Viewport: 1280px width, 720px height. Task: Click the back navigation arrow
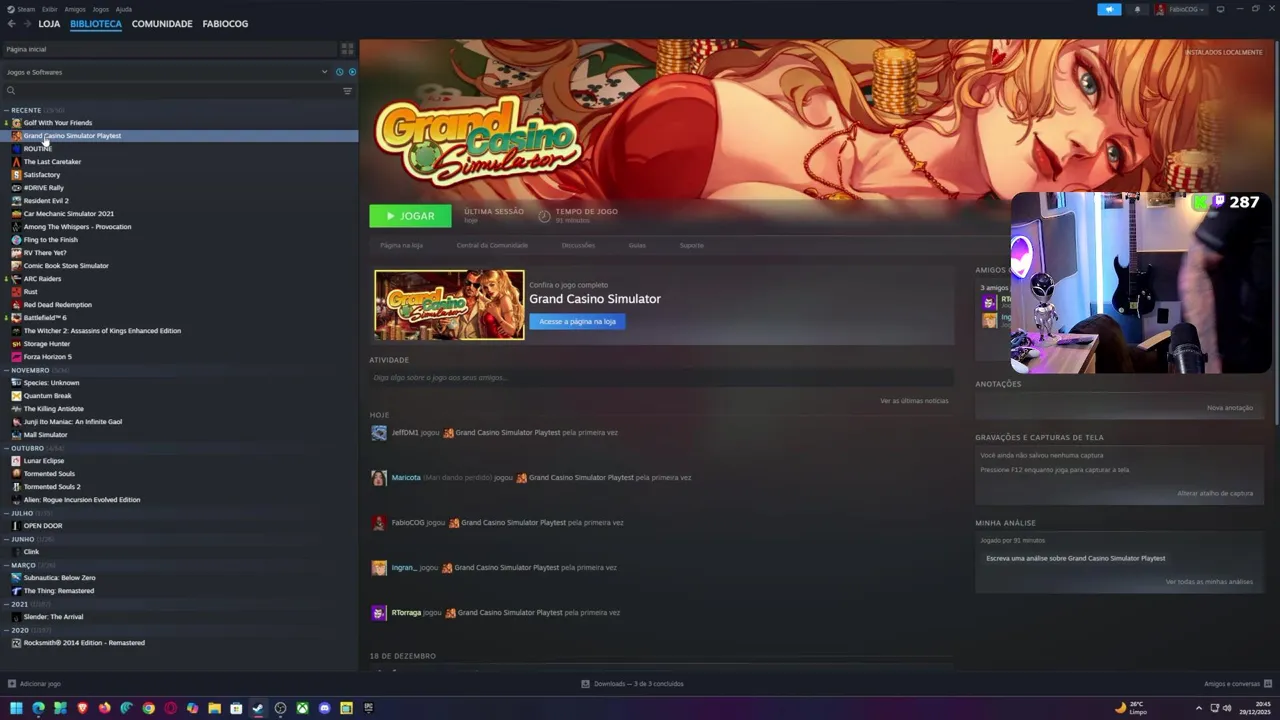click(x=11, y=23)
